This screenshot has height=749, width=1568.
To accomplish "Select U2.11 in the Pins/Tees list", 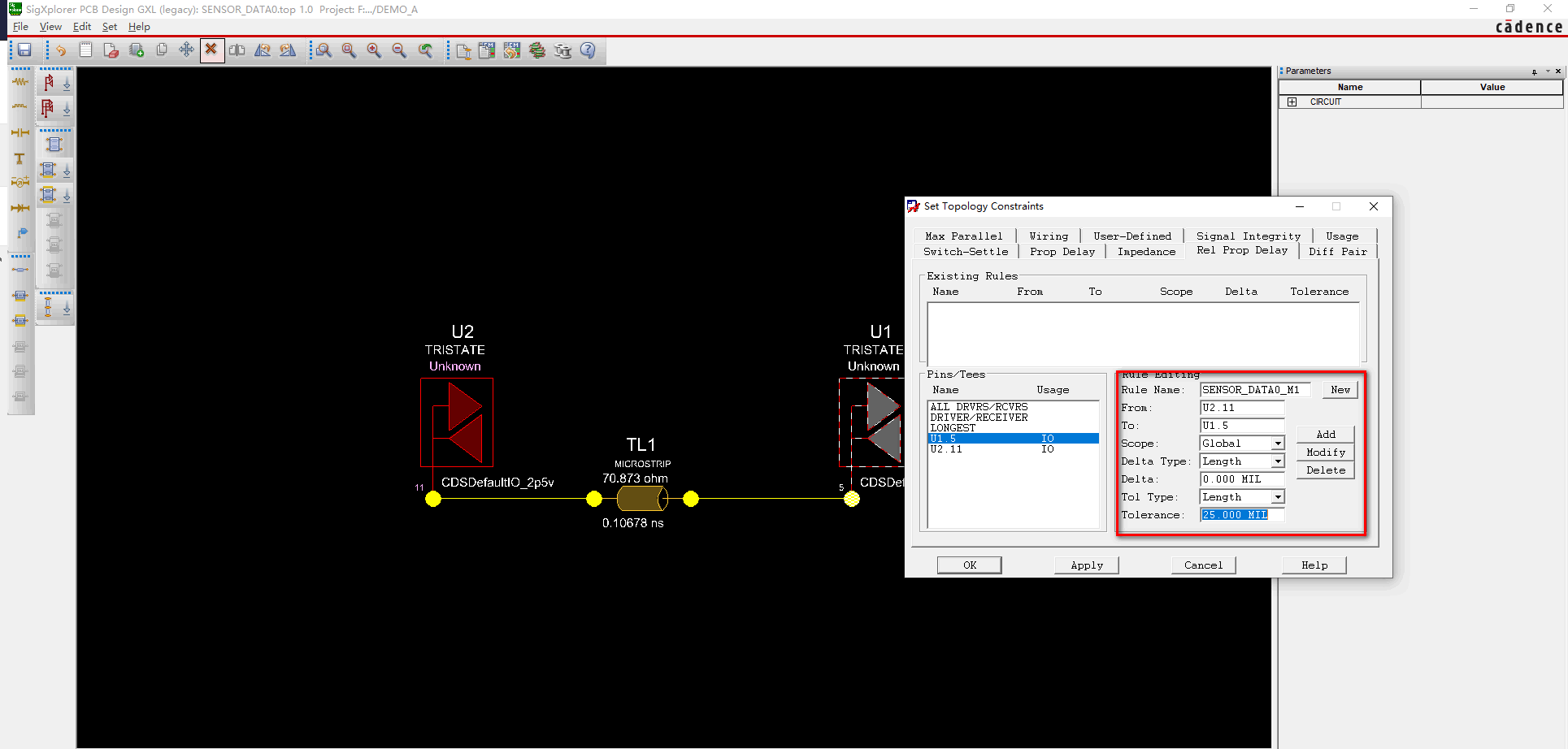I will point(1013,449).
